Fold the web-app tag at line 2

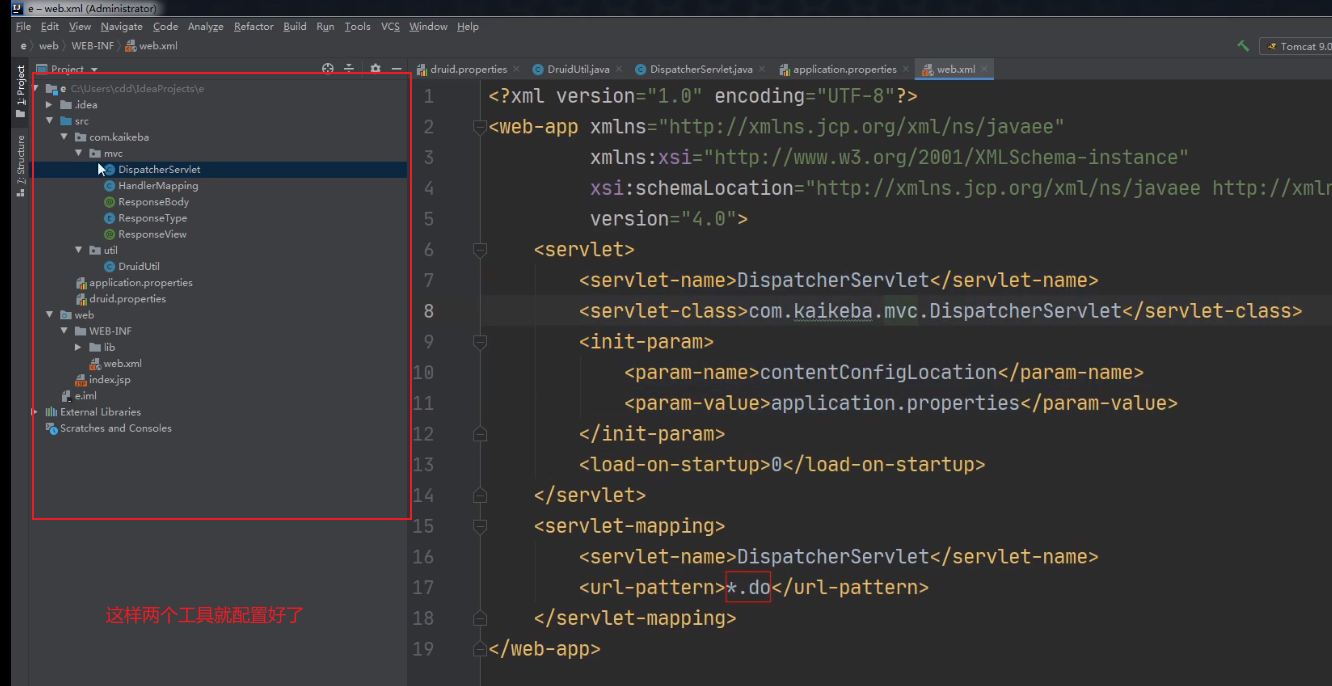pyautogui.click(x=480, y=127)
